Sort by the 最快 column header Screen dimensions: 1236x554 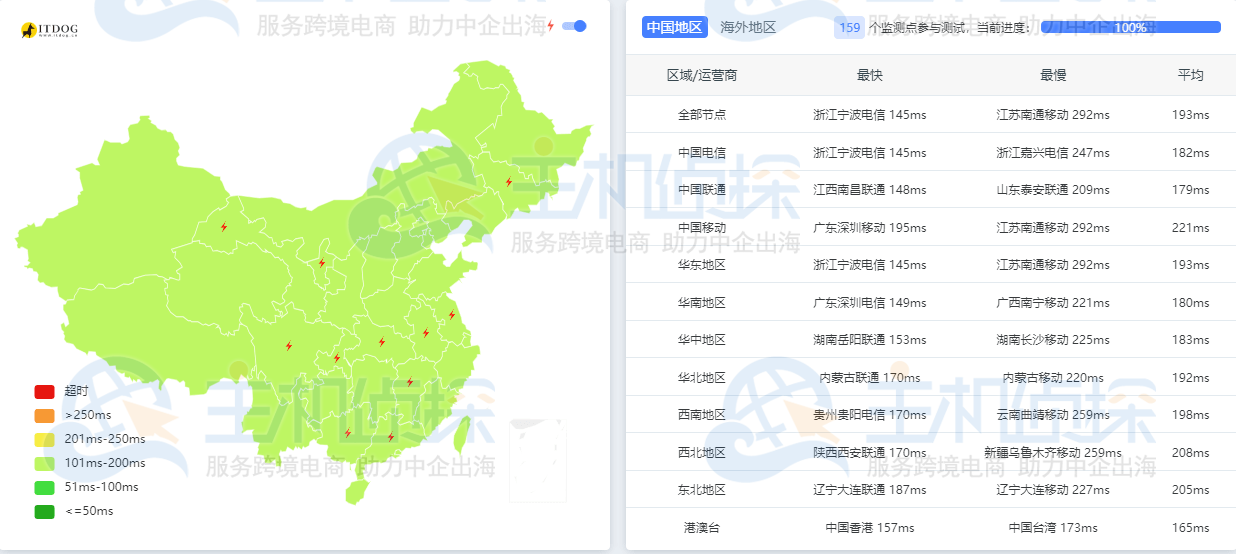tap(869, 75)
